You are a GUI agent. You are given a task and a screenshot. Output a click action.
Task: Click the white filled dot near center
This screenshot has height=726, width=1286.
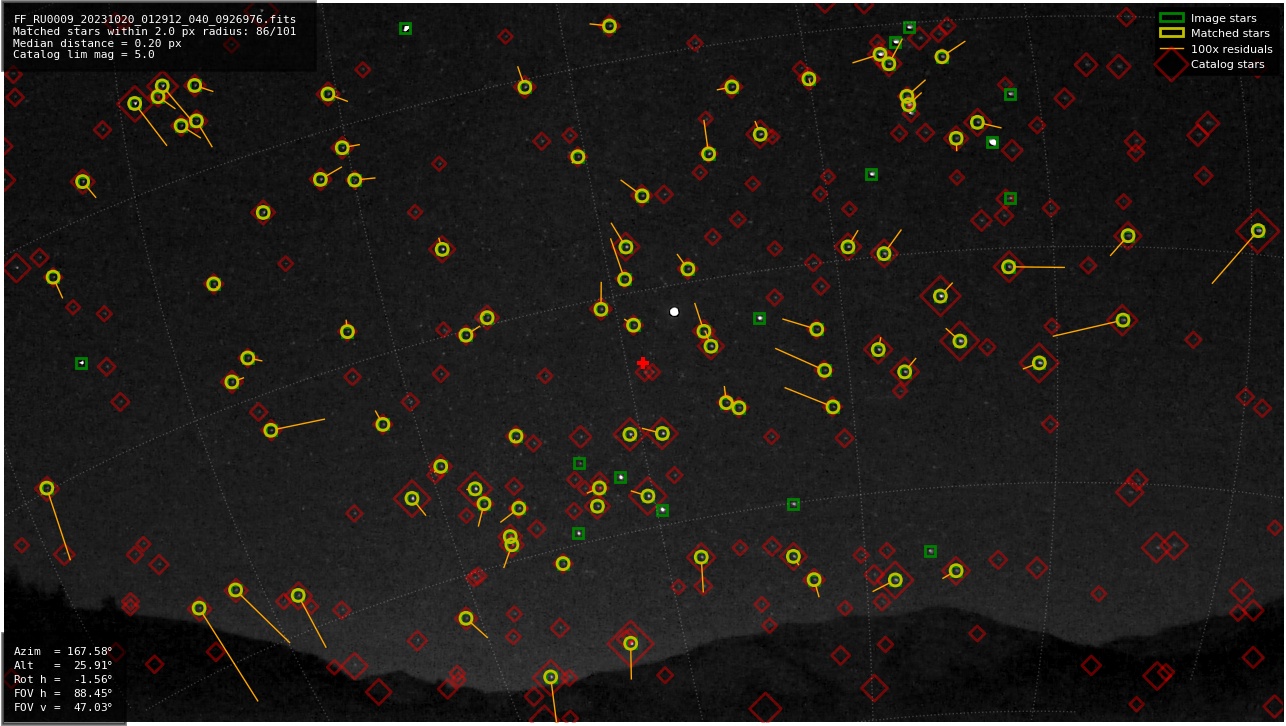click(674, 312)
